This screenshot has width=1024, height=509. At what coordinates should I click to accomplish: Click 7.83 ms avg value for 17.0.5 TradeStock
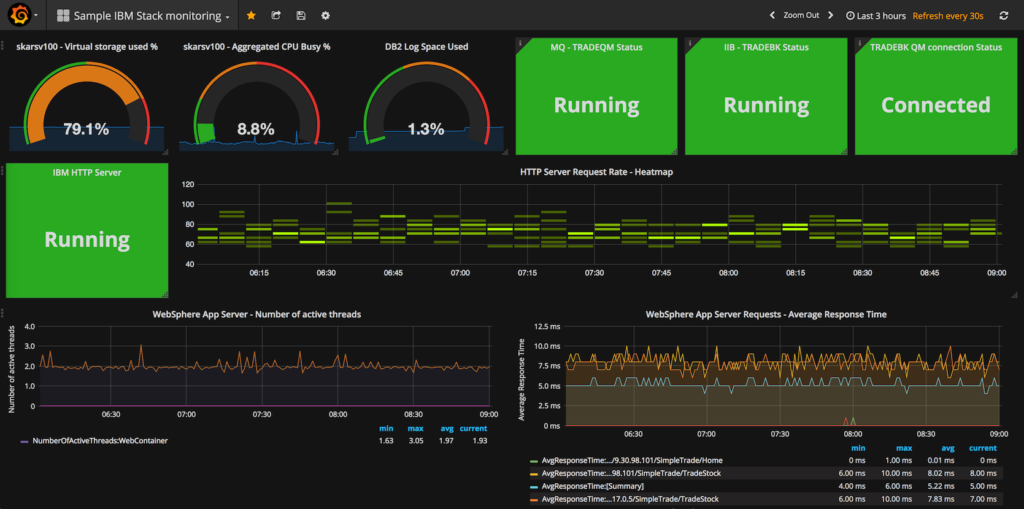click(x=941, y=500)
